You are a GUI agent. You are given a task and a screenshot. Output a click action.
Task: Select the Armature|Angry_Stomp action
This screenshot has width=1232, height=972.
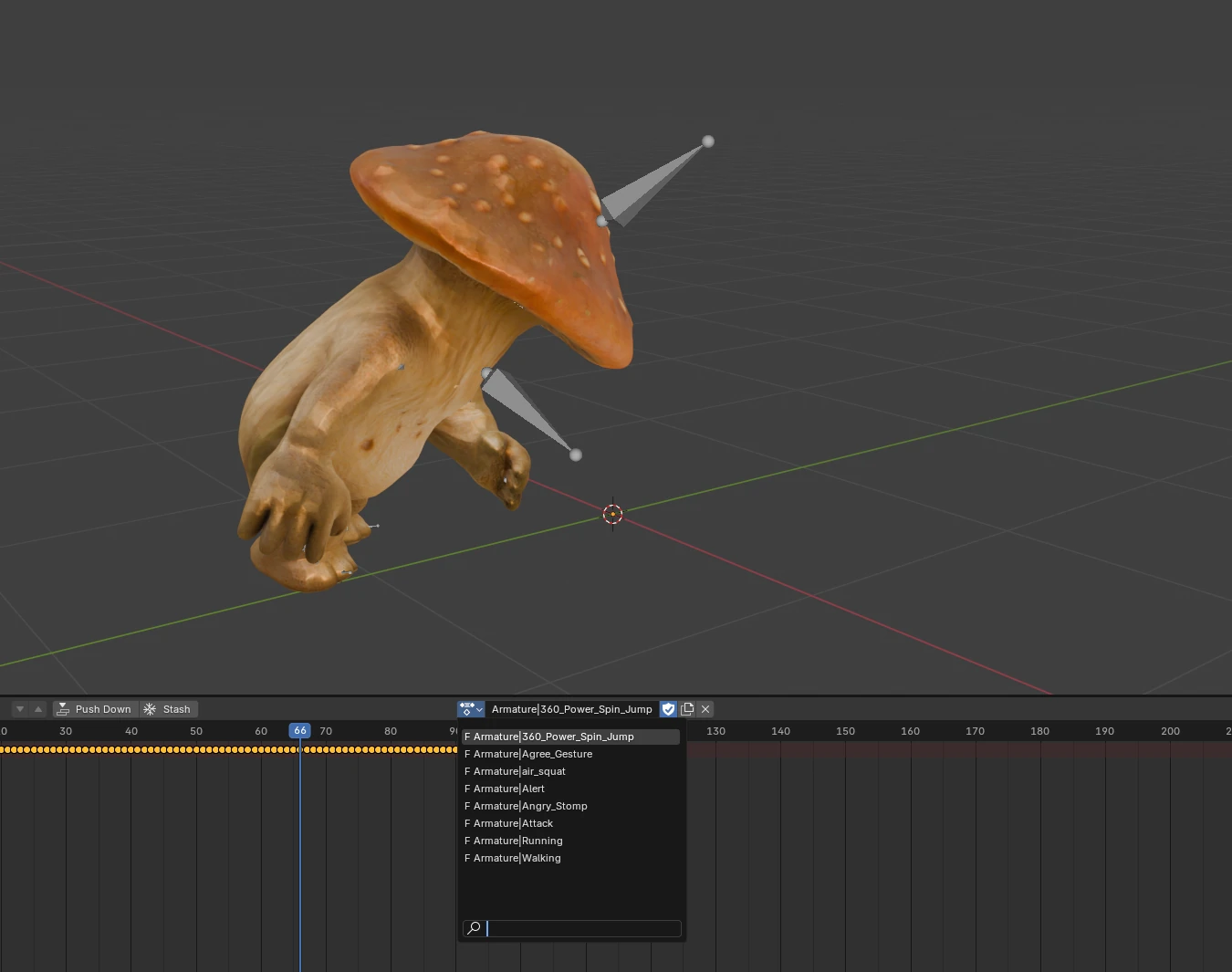[x=570, y=806]
